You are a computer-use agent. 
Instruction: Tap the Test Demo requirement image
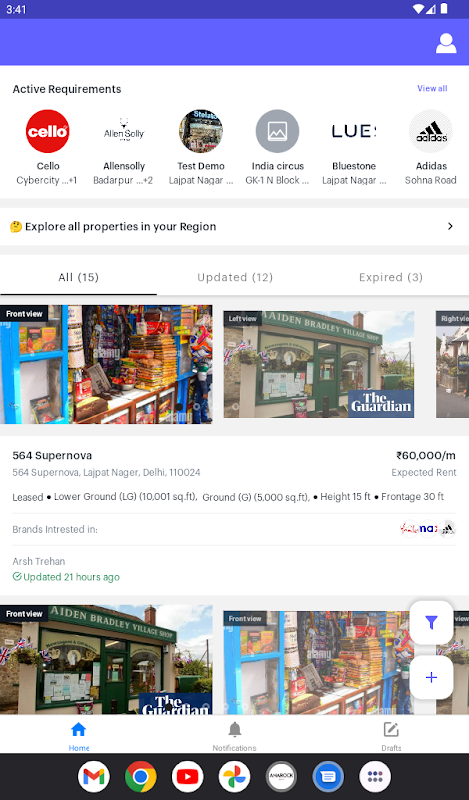pos(201,131)
